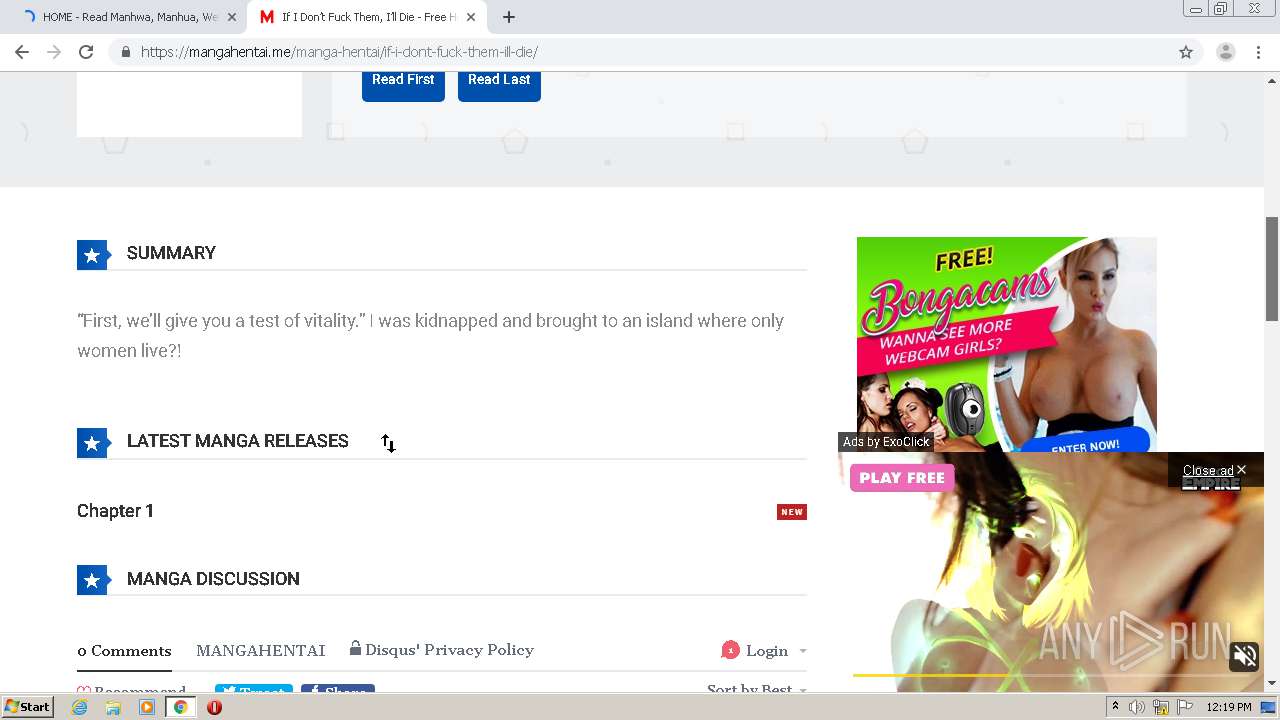
Task: Open the Chrome profile avatar
Action: coord(1225,52)
